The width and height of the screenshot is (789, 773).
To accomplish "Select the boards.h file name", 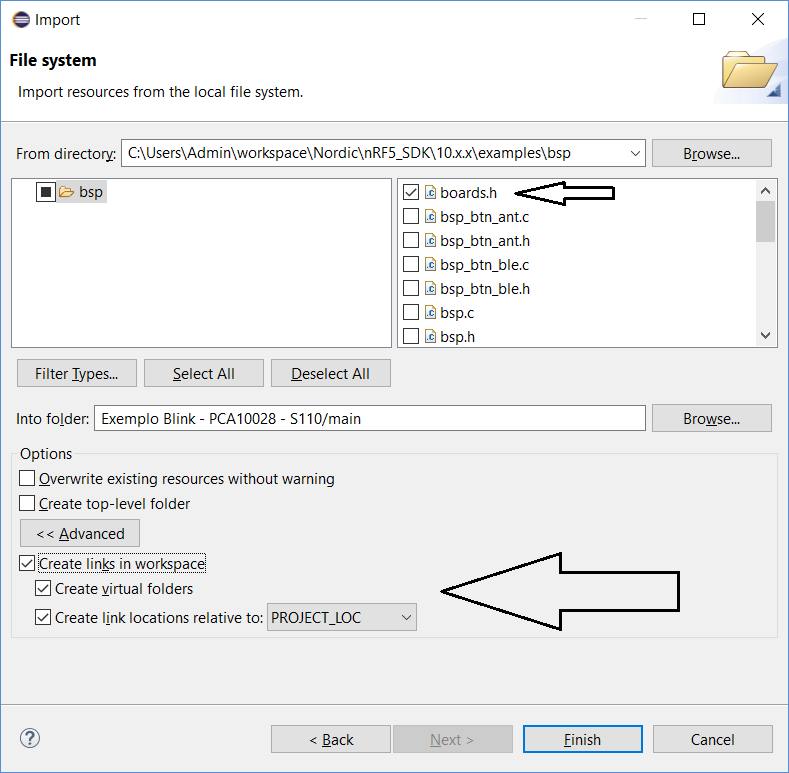I will click(x=468, y=193).
